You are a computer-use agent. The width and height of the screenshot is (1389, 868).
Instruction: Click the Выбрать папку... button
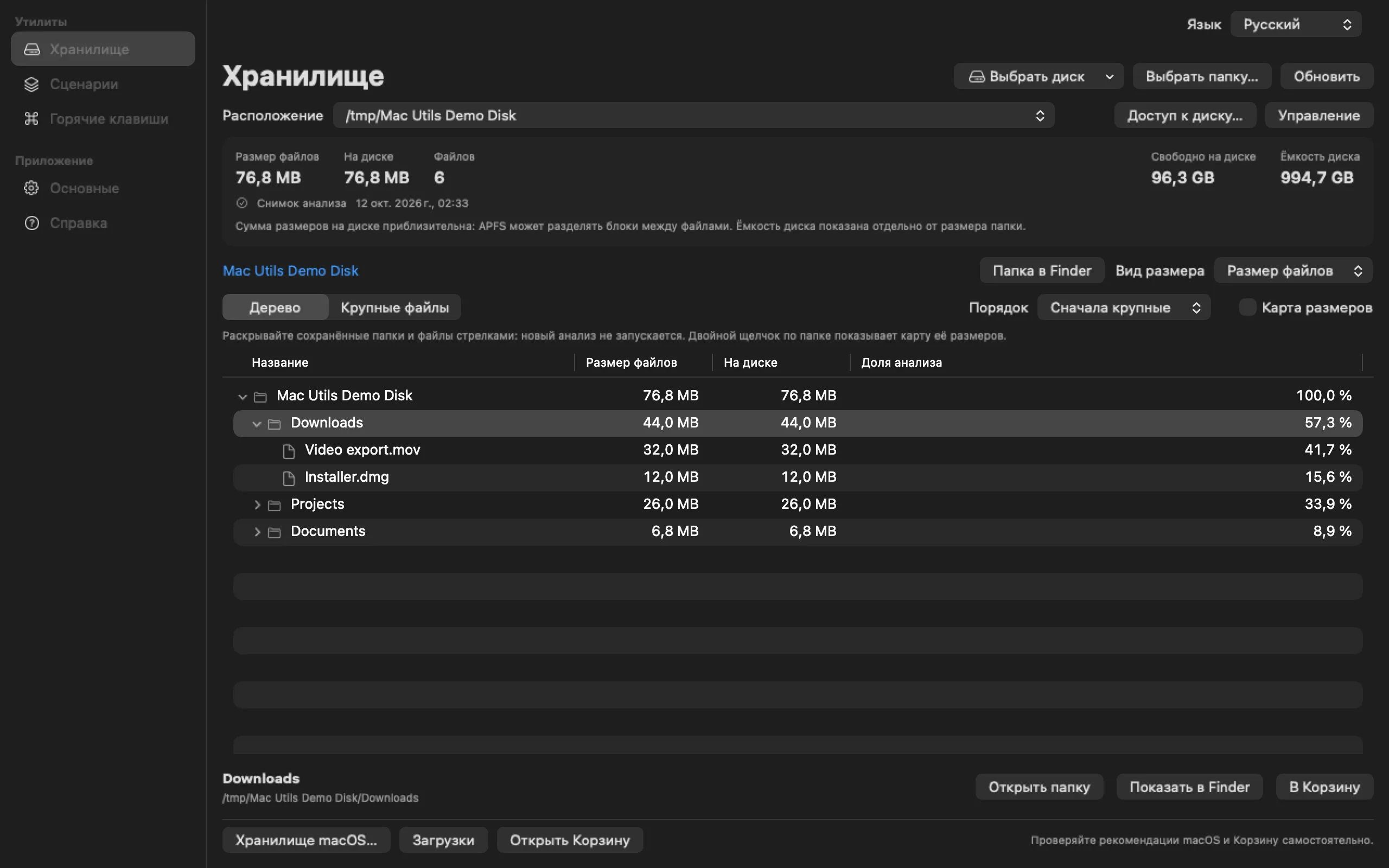(x=1201, y=77)
